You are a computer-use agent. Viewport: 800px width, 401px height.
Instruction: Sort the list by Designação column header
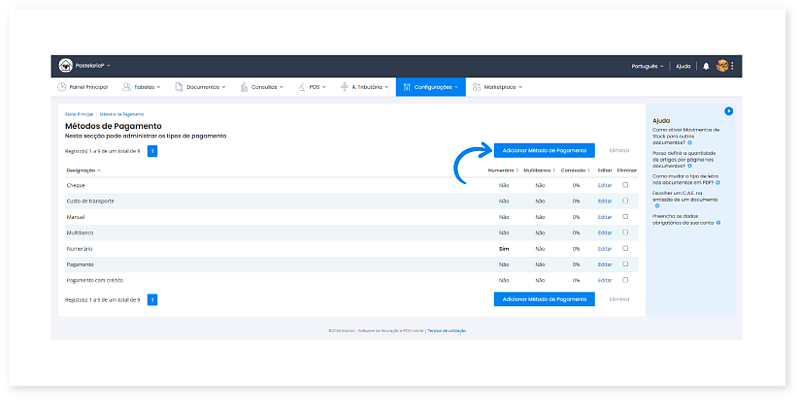point(83,171)
